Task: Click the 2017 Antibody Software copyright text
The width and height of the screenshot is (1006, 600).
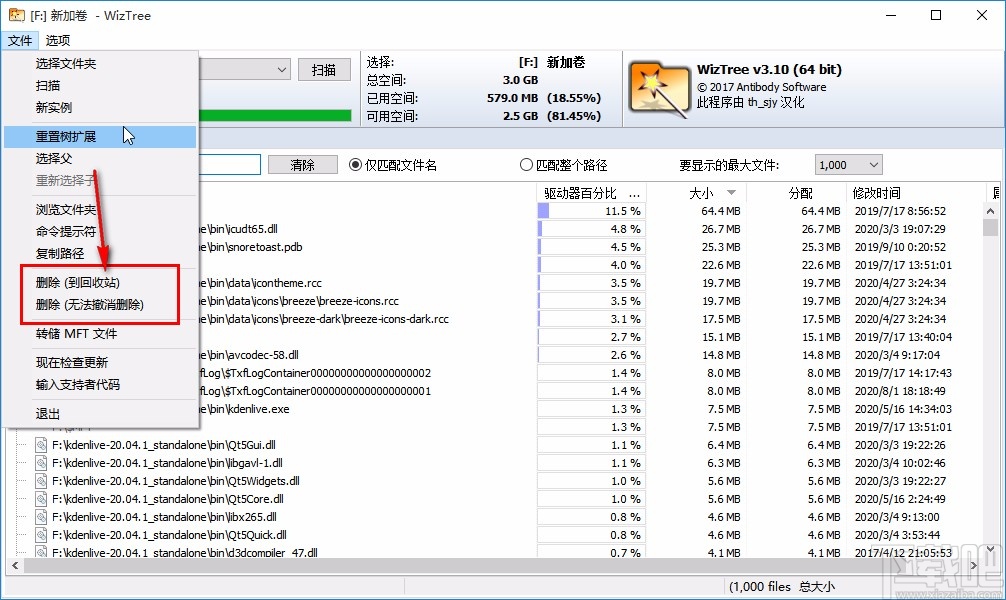Action: point(762,87)
